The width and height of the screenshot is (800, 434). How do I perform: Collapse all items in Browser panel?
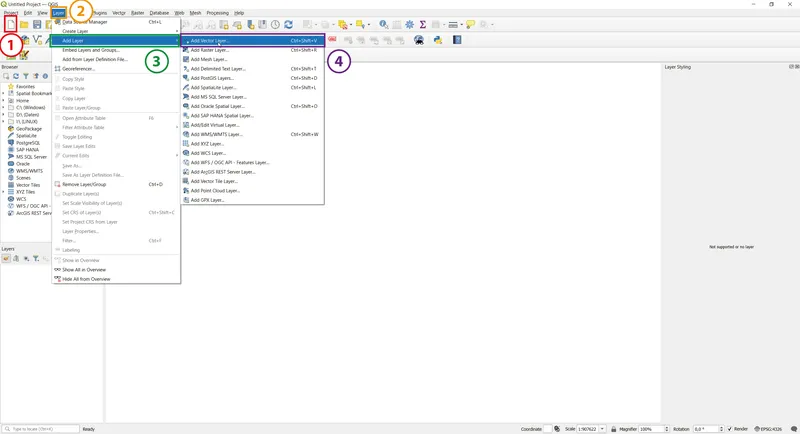(x=35, y=76)
